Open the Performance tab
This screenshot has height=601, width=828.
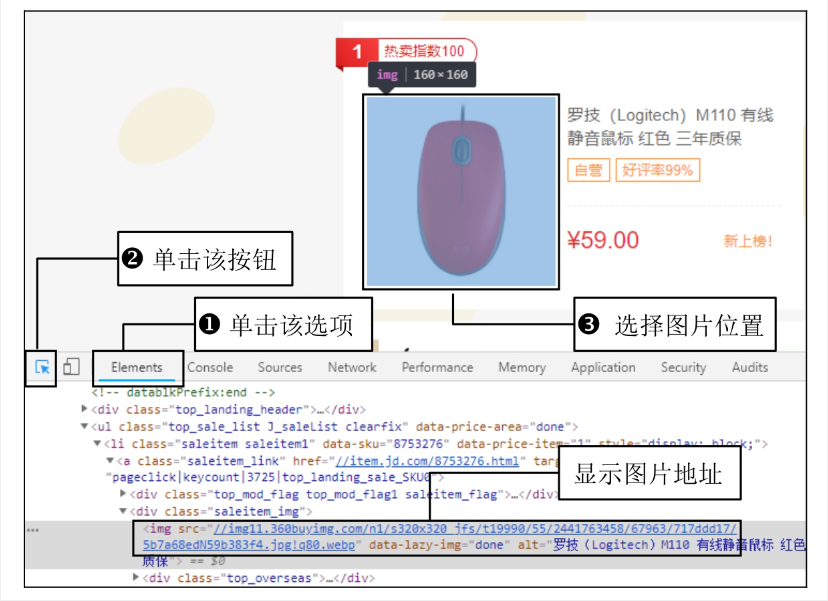[437, 368]
